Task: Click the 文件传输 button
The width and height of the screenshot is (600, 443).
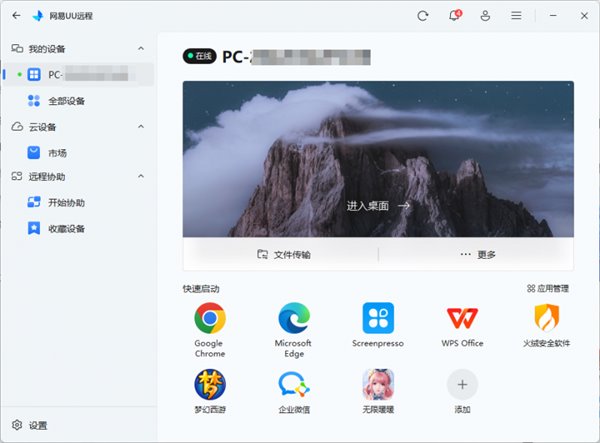Action: point(283,254)
